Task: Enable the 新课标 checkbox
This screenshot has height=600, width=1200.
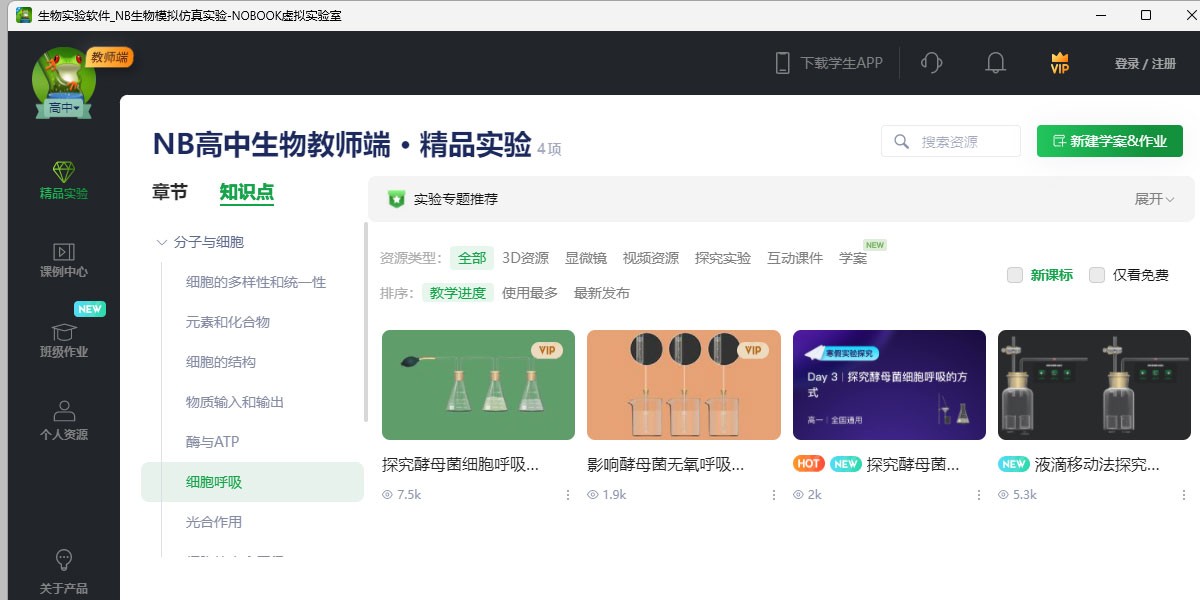Action: [x=1015, y=275]
